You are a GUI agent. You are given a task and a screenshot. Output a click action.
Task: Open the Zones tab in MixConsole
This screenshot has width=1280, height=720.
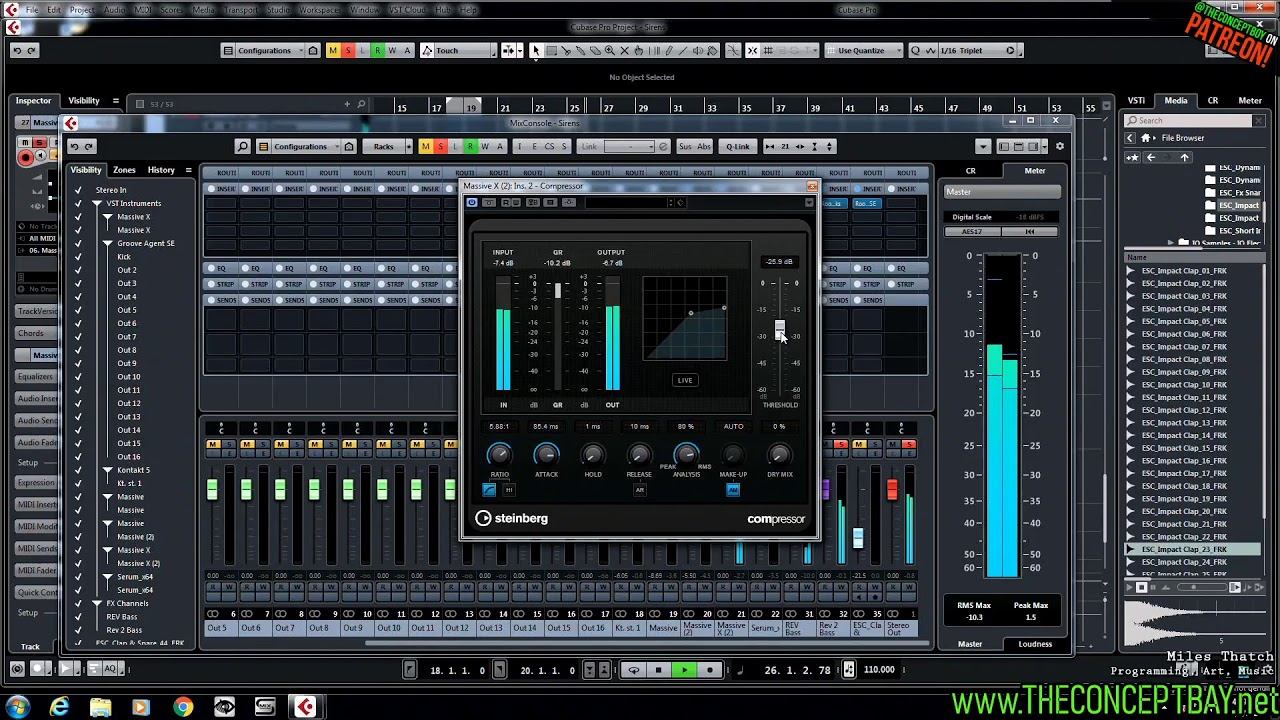coord(124,170)
